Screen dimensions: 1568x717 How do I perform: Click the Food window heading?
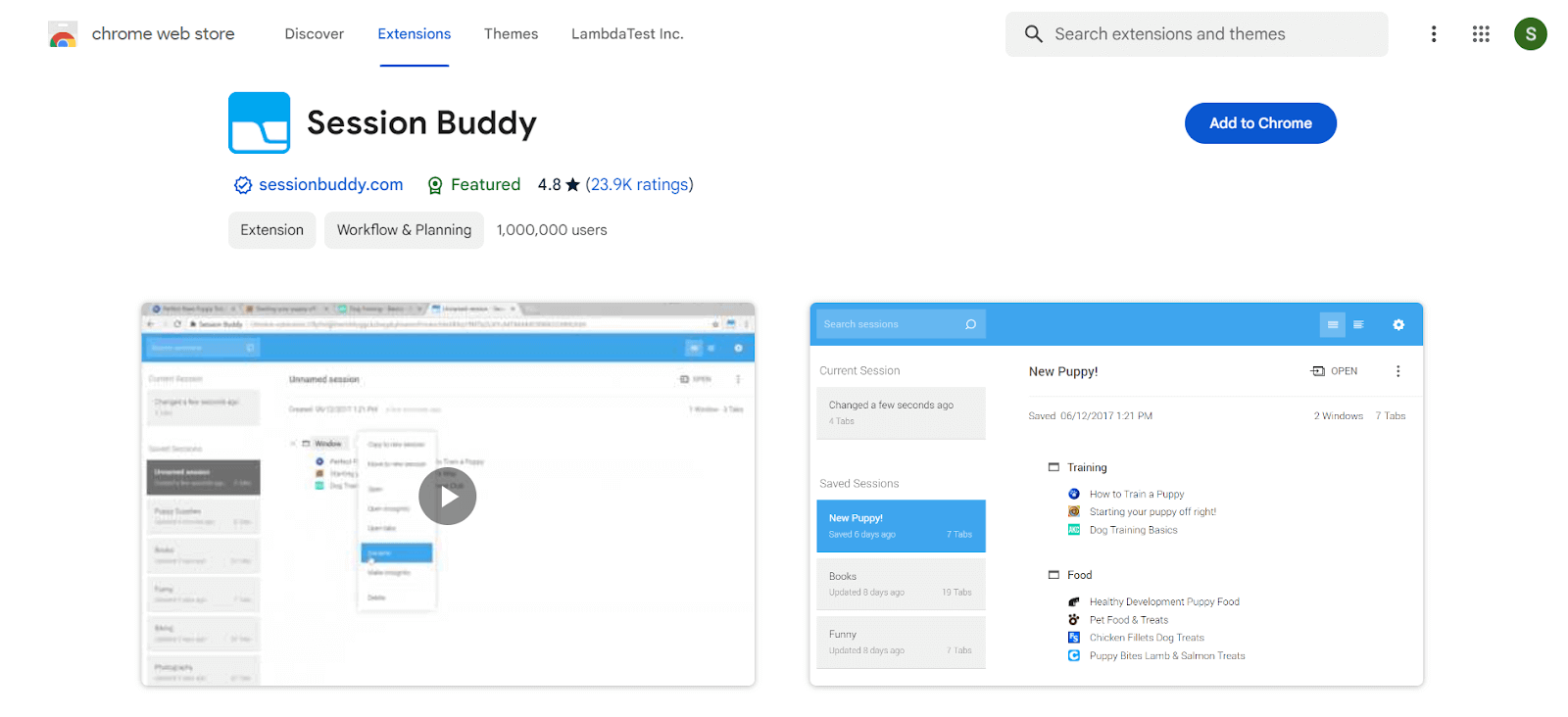(x=1079, y=575)
